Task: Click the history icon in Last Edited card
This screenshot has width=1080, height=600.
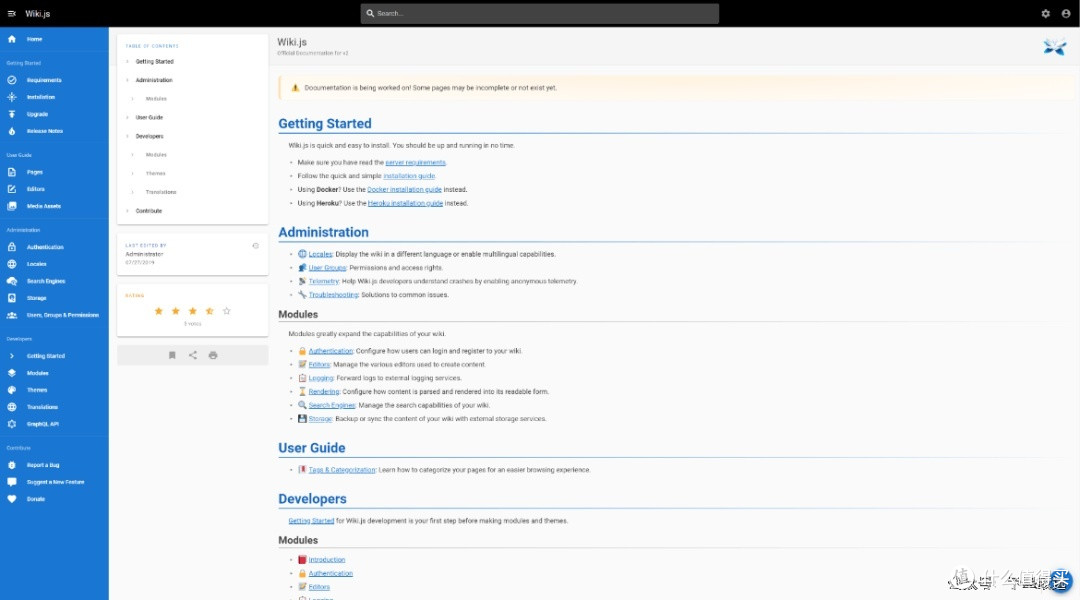Action: click(256, 246)
